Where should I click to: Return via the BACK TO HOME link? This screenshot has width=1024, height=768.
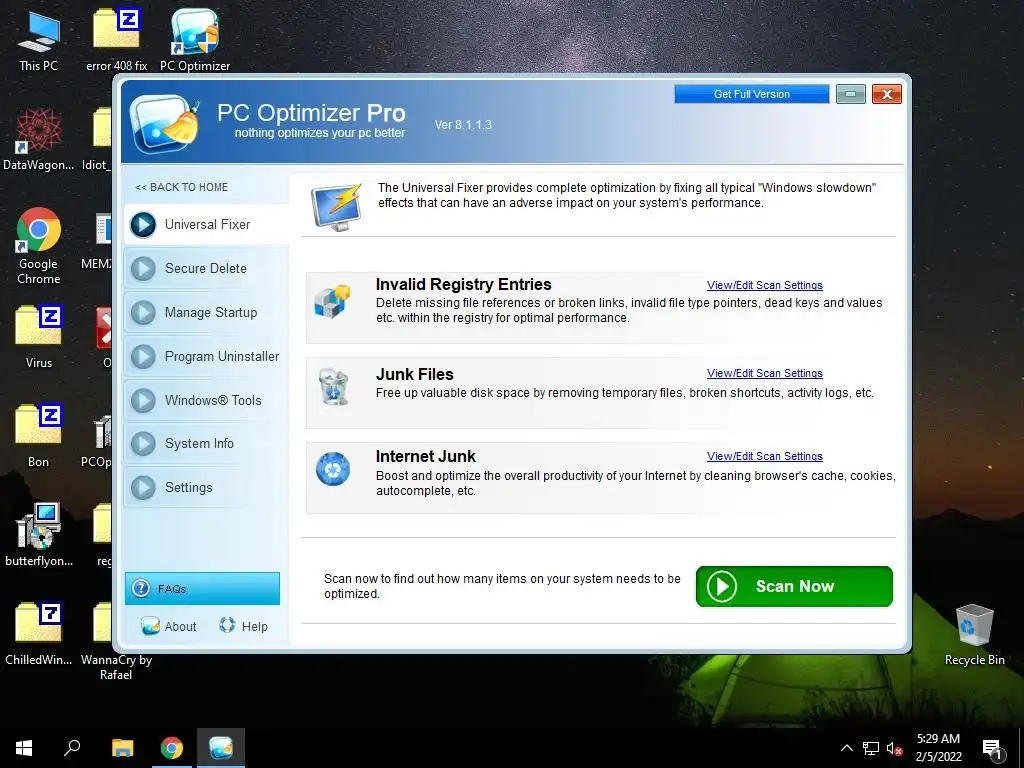pyautogui.click(x=182, y=187)
